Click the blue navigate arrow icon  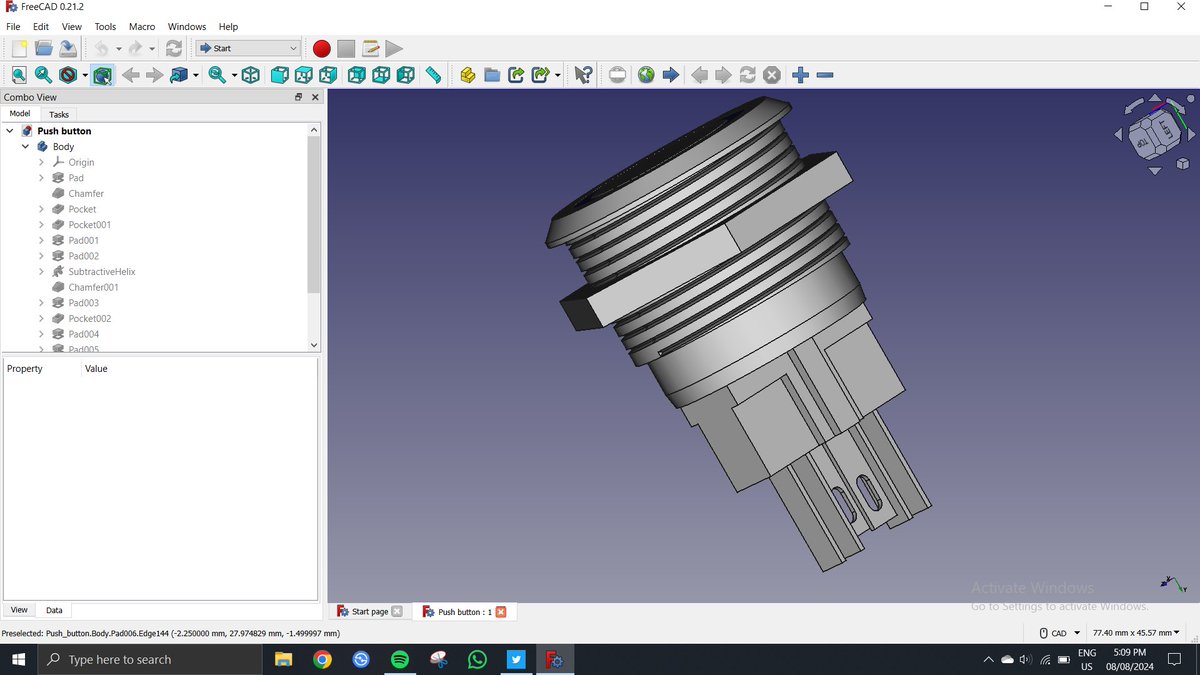click(671, 75)
